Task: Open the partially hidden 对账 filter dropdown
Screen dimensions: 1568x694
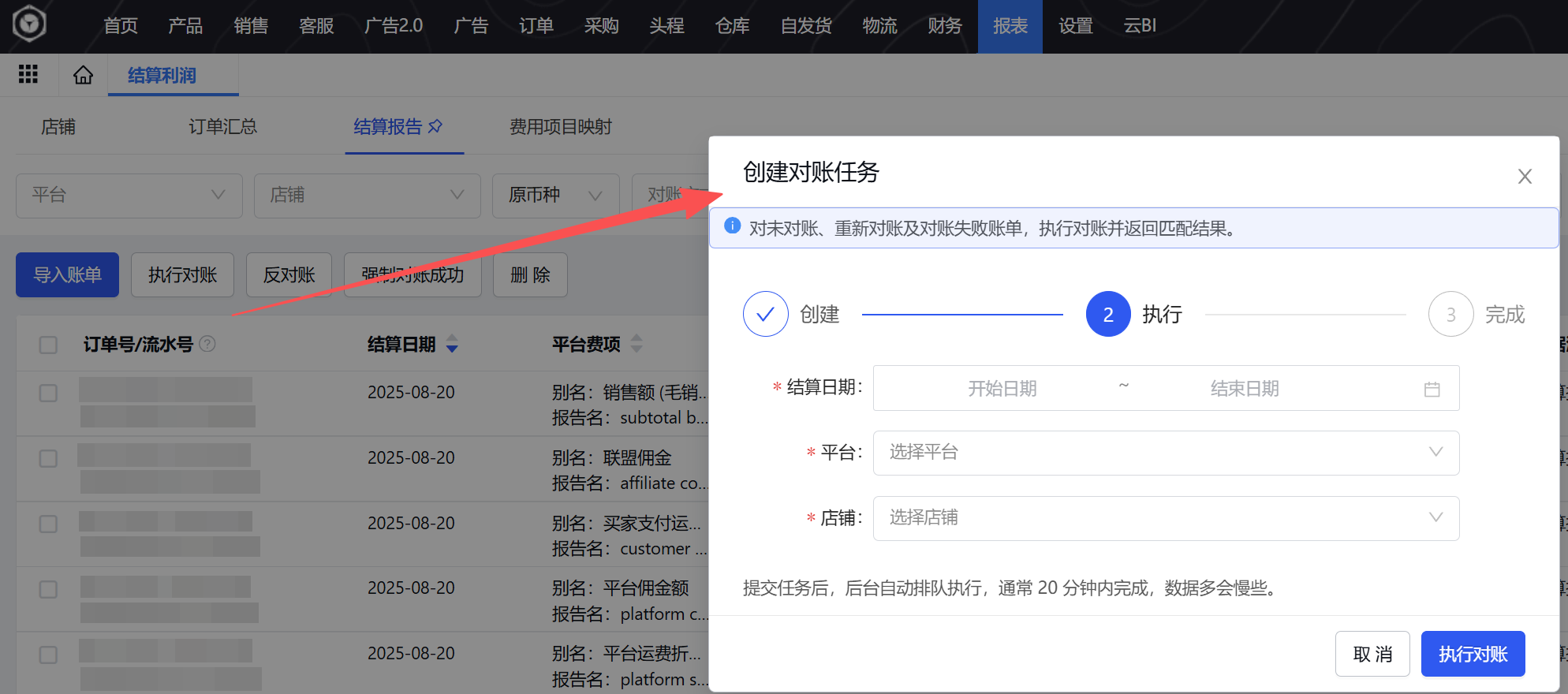Action: (x=670, y=196)
